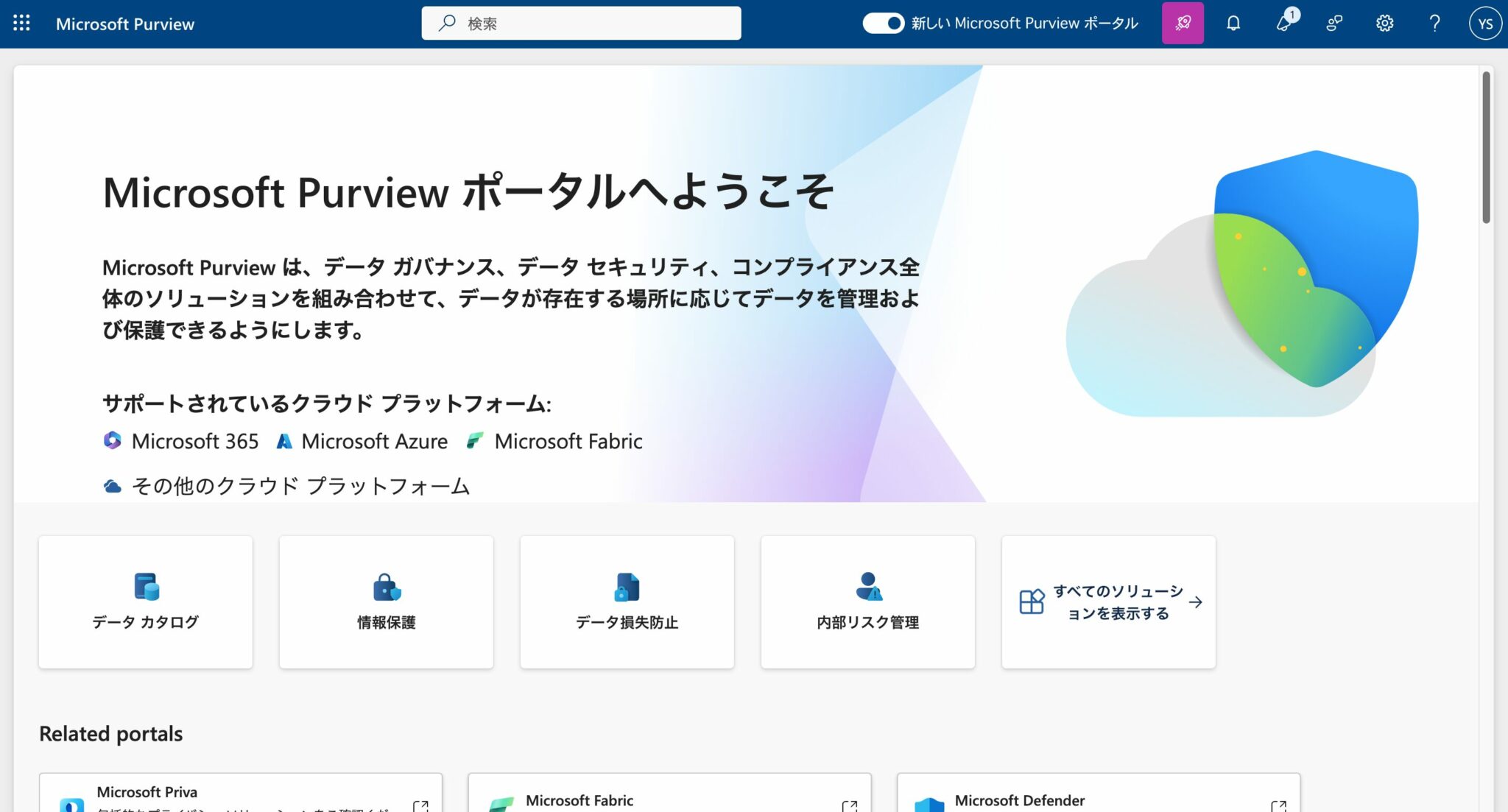Open the Settings gear icon
1508x812 pixels.
tap(1384, 24)
